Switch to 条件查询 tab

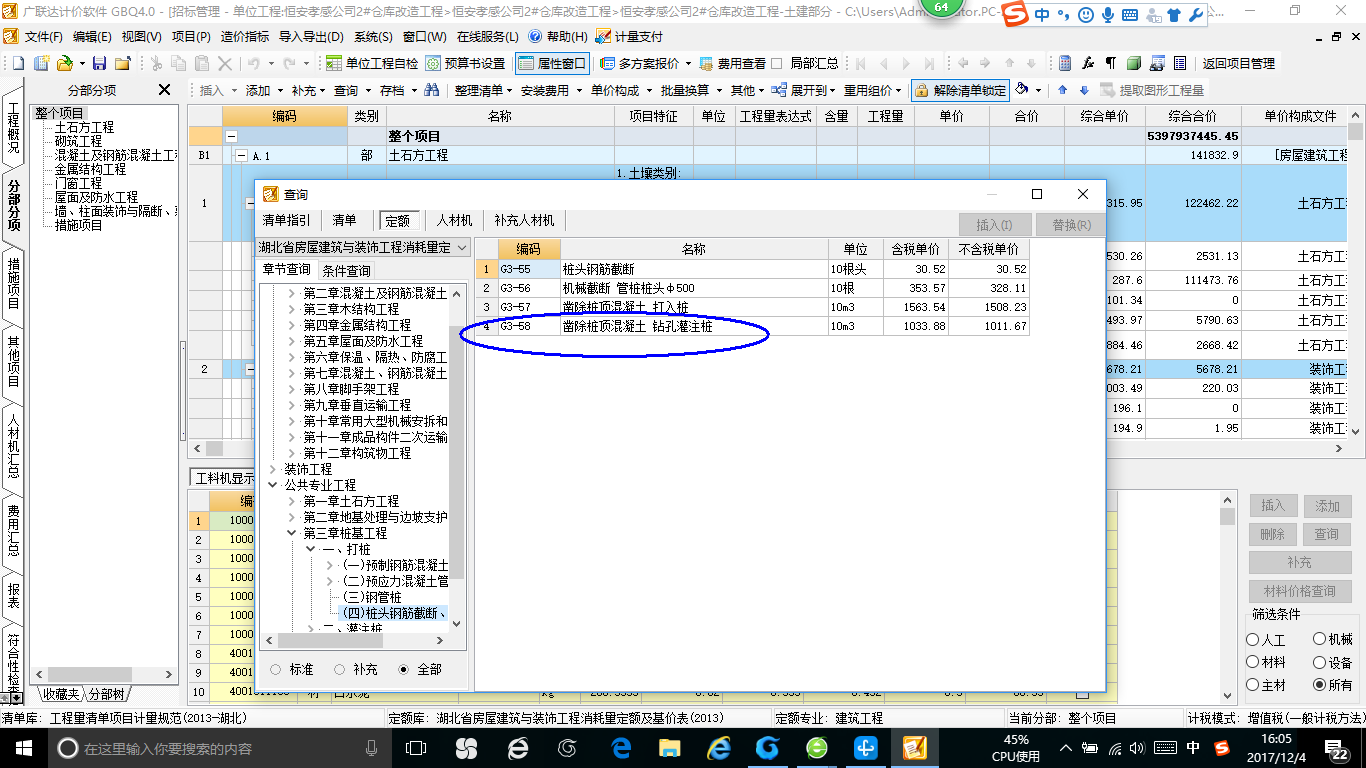(x=346, y=270)
